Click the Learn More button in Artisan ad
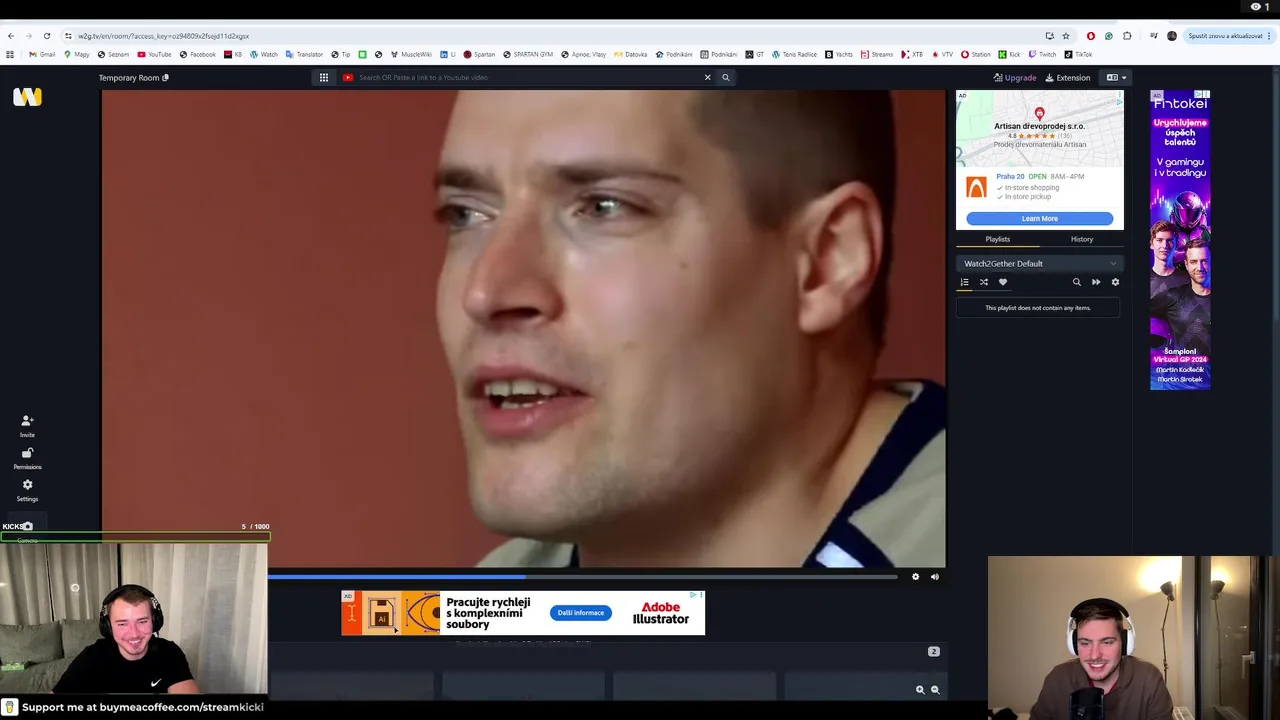This screenshot has height=720, width=1280. click(x=1039, y=218)
